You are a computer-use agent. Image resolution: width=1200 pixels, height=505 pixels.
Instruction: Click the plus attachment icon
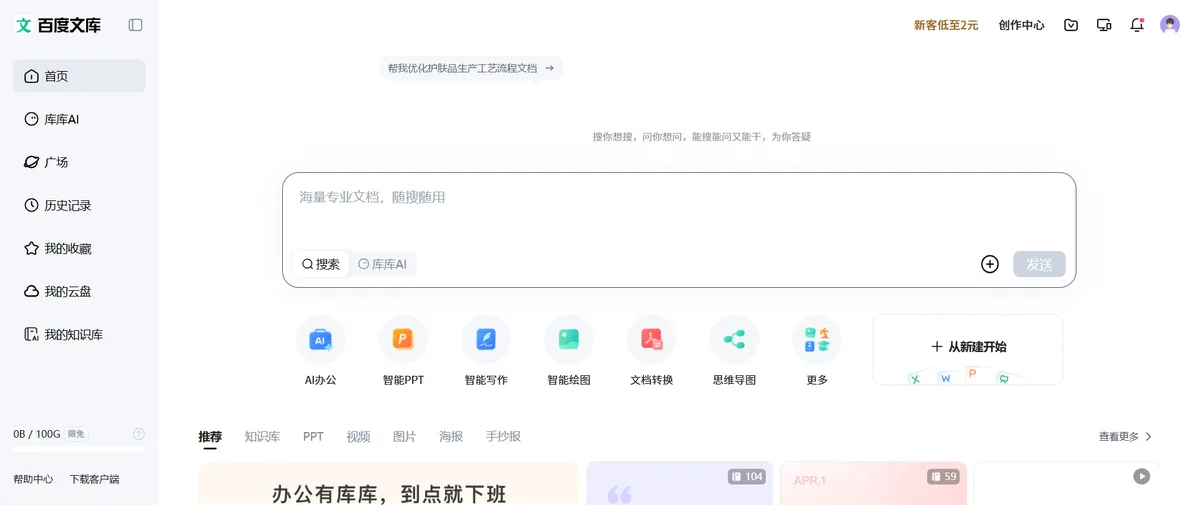click(x=990, y=264)
